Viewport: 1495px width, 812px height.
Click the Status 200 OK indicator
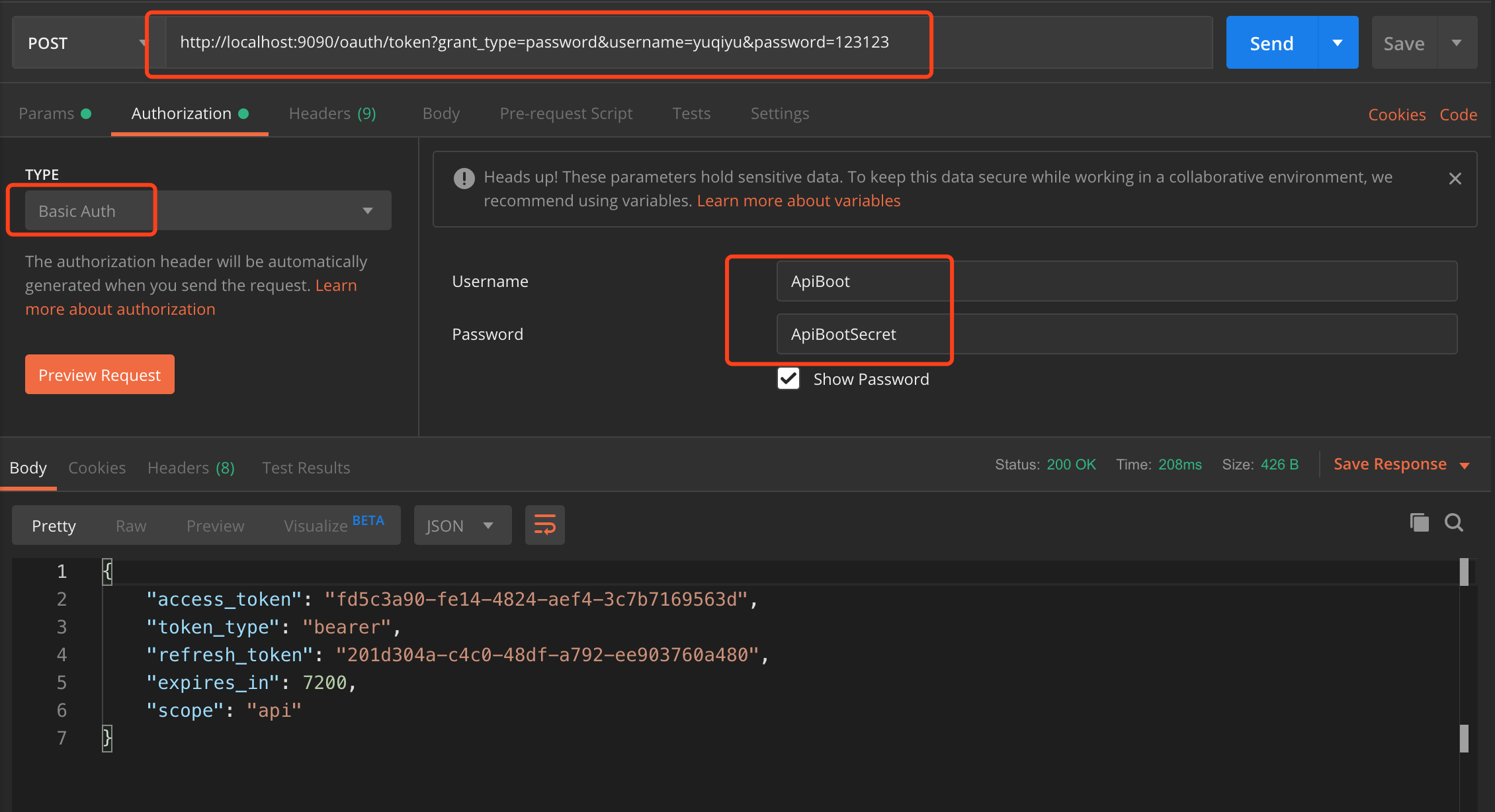[x=1045, y=465]
